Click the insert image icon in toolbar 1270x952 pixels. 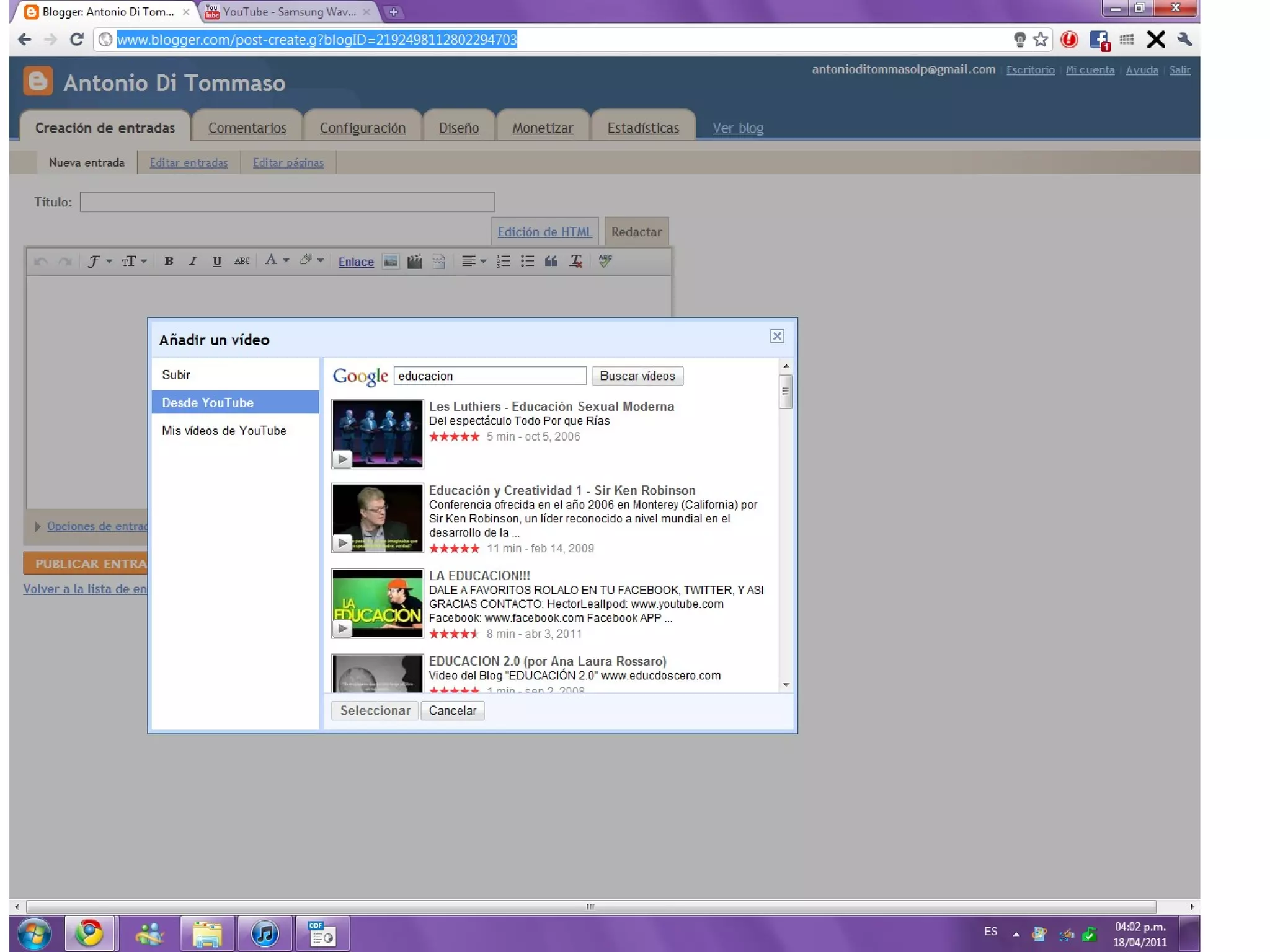[x=390, y=262]
